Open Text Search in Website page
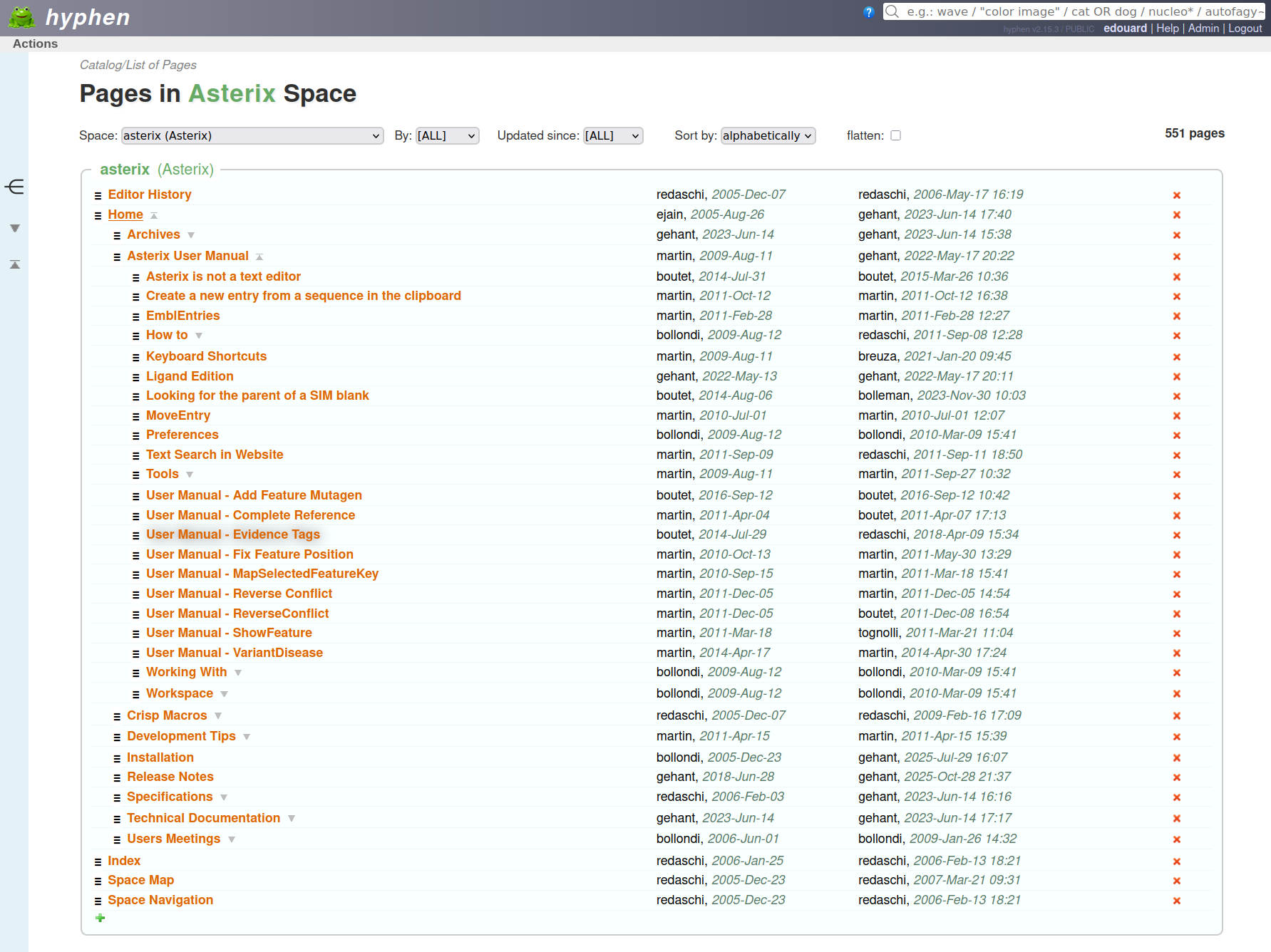The width and height of the screenshot is (1271, 952). [x=215, y=455]
